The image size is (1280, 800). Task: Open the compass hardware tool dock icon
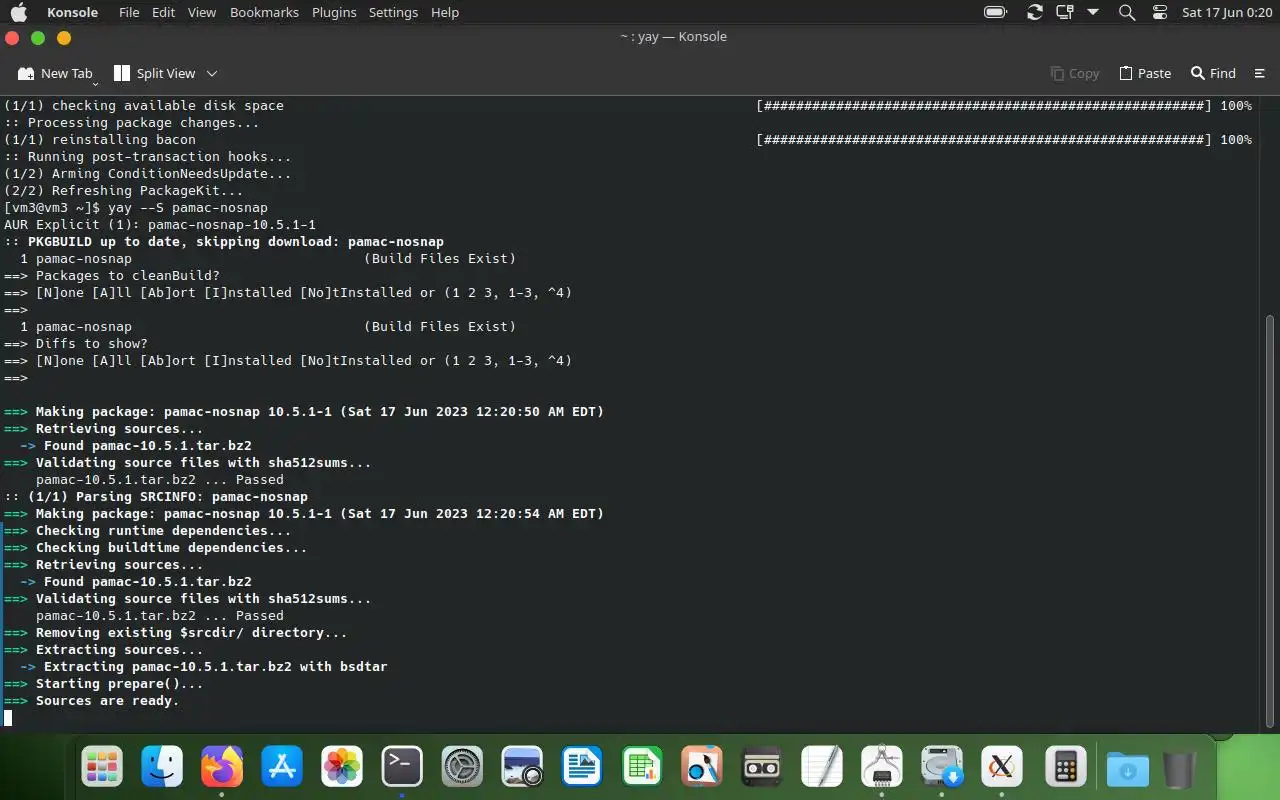pos(882,767)
